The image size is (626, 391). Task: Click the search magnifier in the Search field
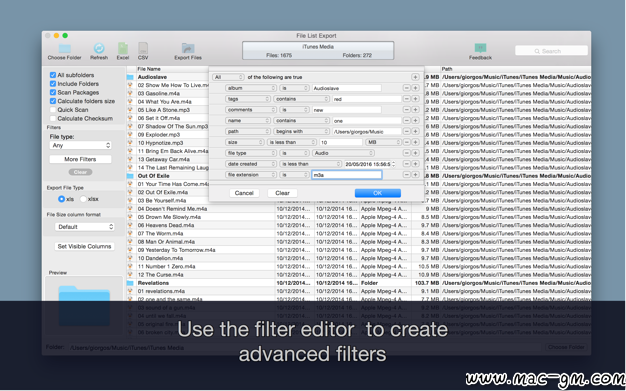pos(537,51)
